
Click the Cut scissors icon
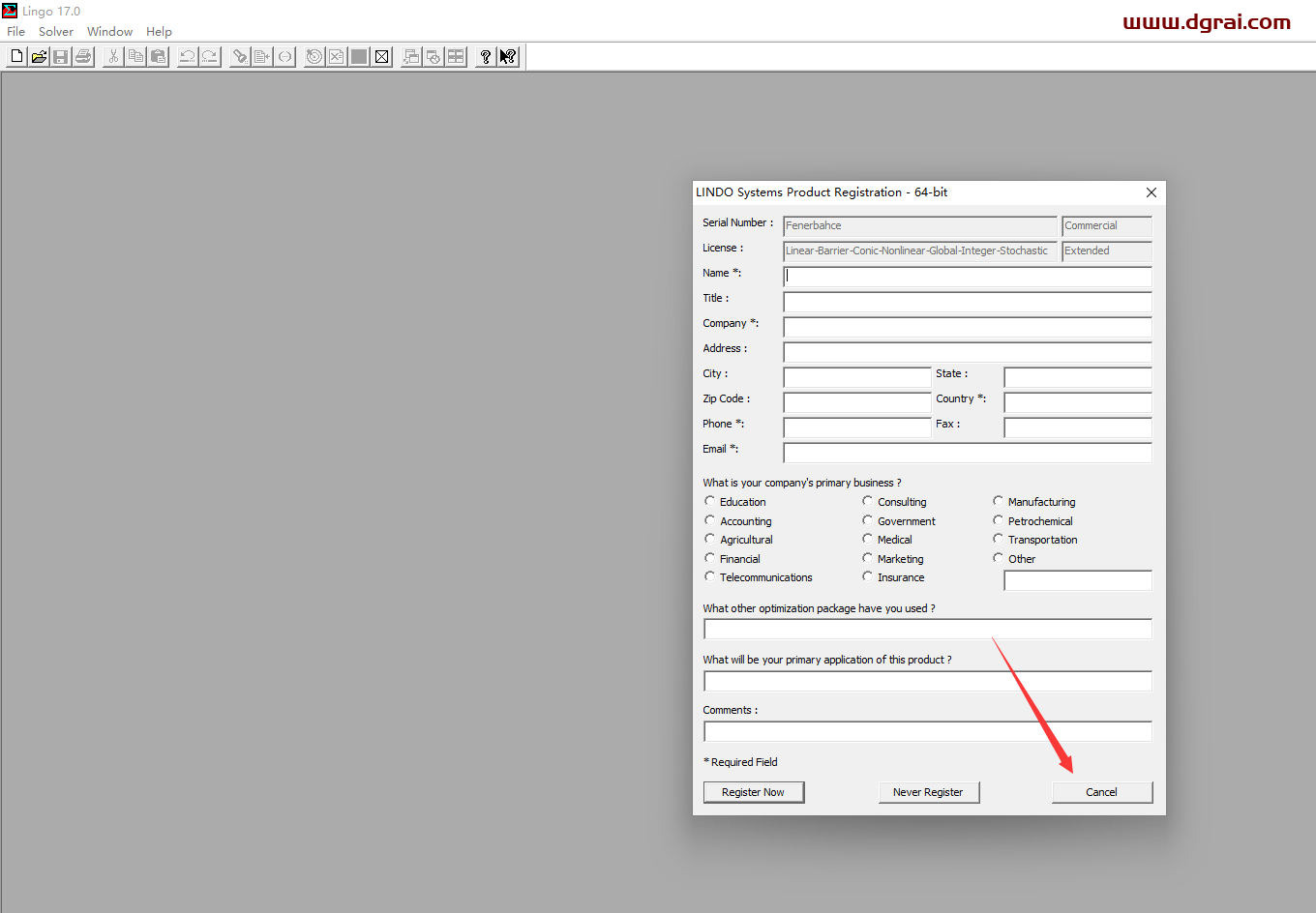pos(113,57)
